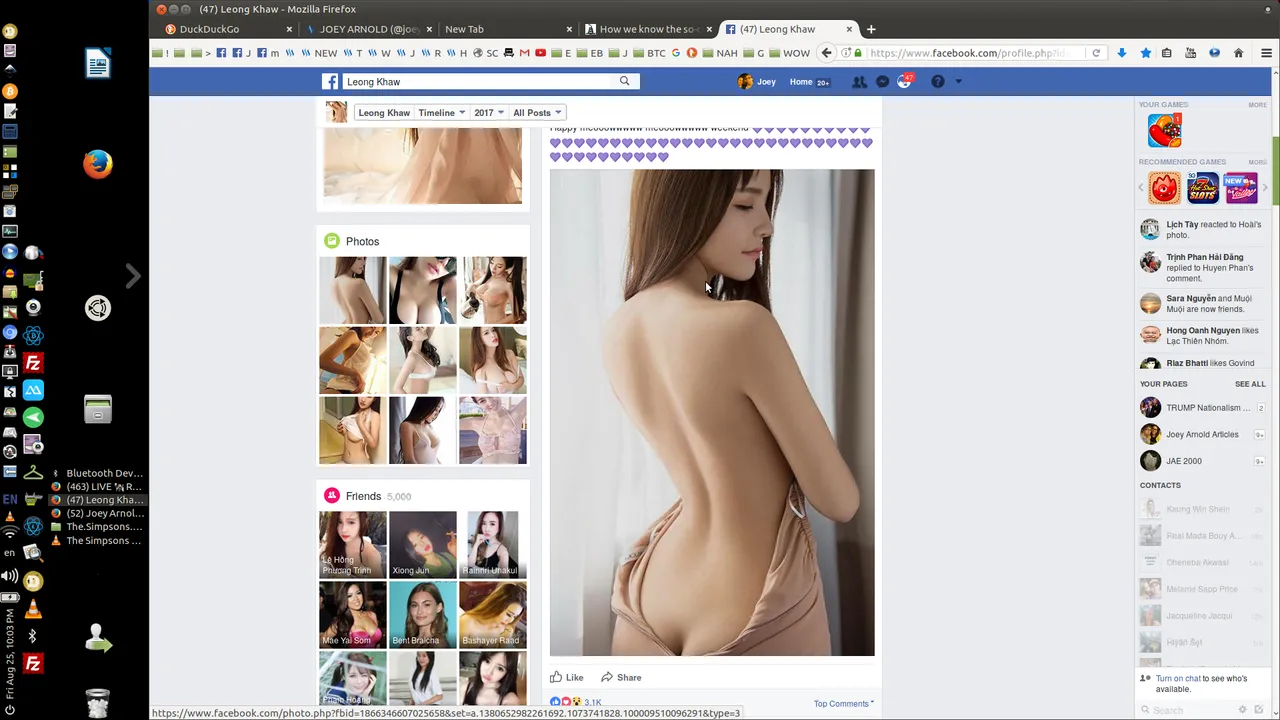
Task: Open YouTube bookmark icon in bookmarks bar
Action: (540, 53)
